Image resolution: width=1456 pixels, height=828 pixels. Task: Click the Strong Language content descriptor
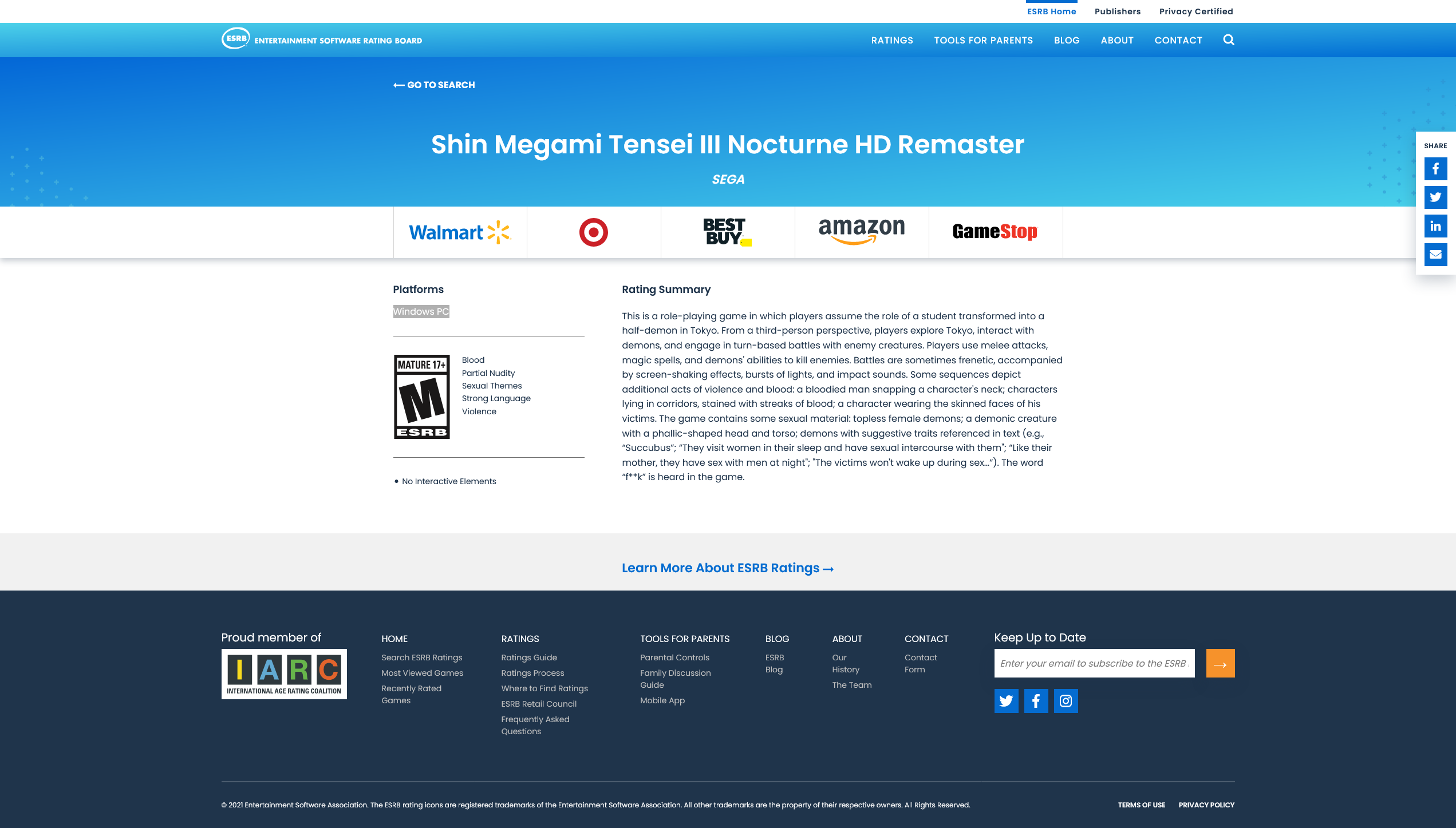point(496,398)
